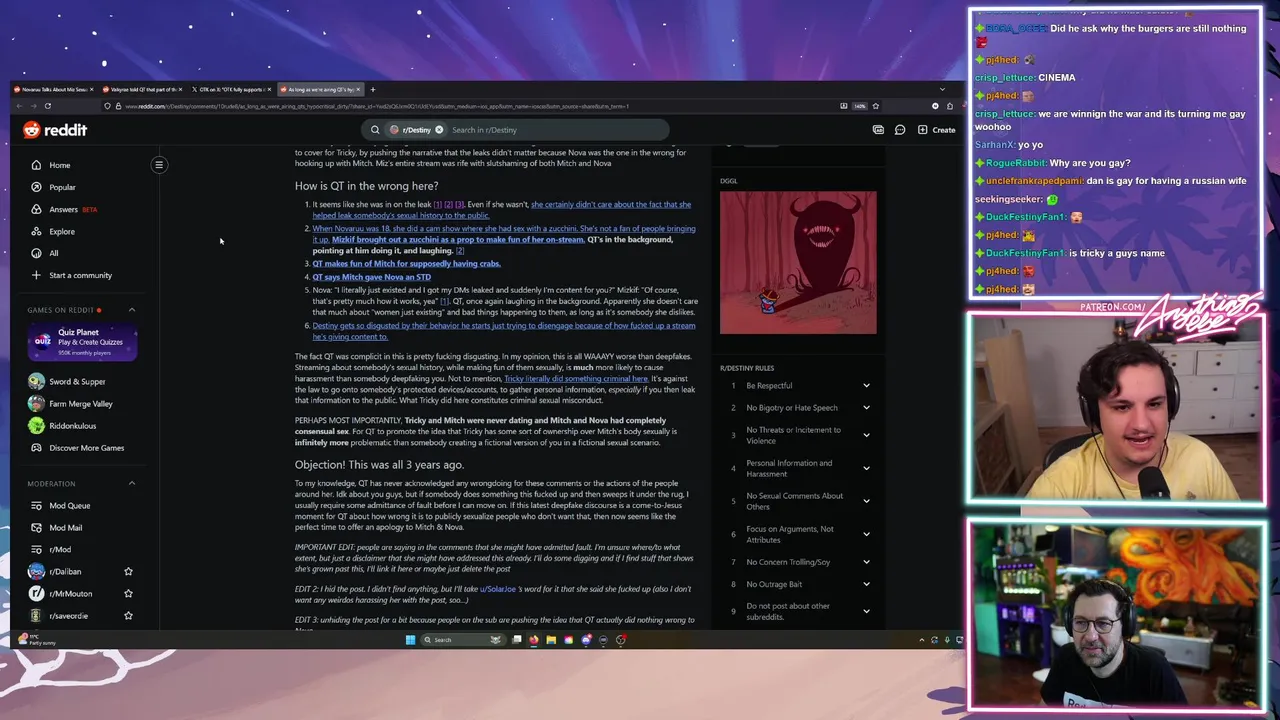Collapse the Games on Reddit section

131,310
